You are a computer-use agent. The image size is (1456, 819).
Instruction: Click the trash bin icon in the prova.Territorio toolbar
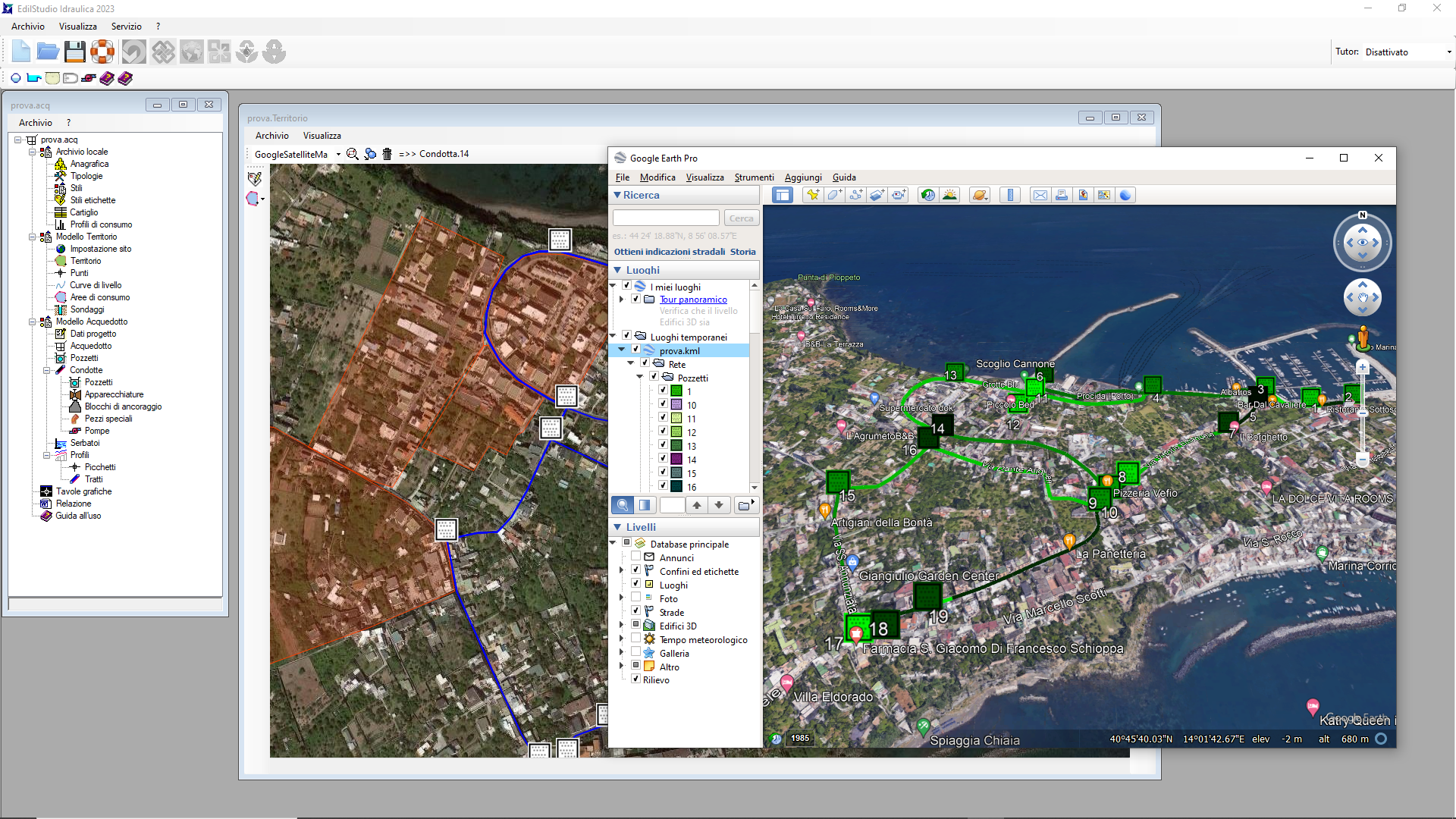(x=387, y=154)
